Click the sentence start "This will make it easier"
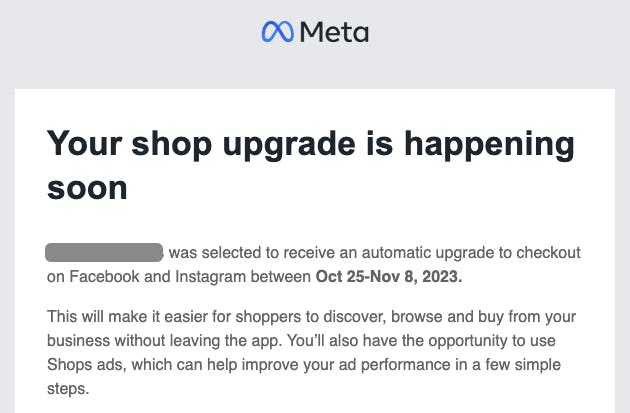Image resolution: width=630 pixels, height=413 pixels. click(121, 317)
